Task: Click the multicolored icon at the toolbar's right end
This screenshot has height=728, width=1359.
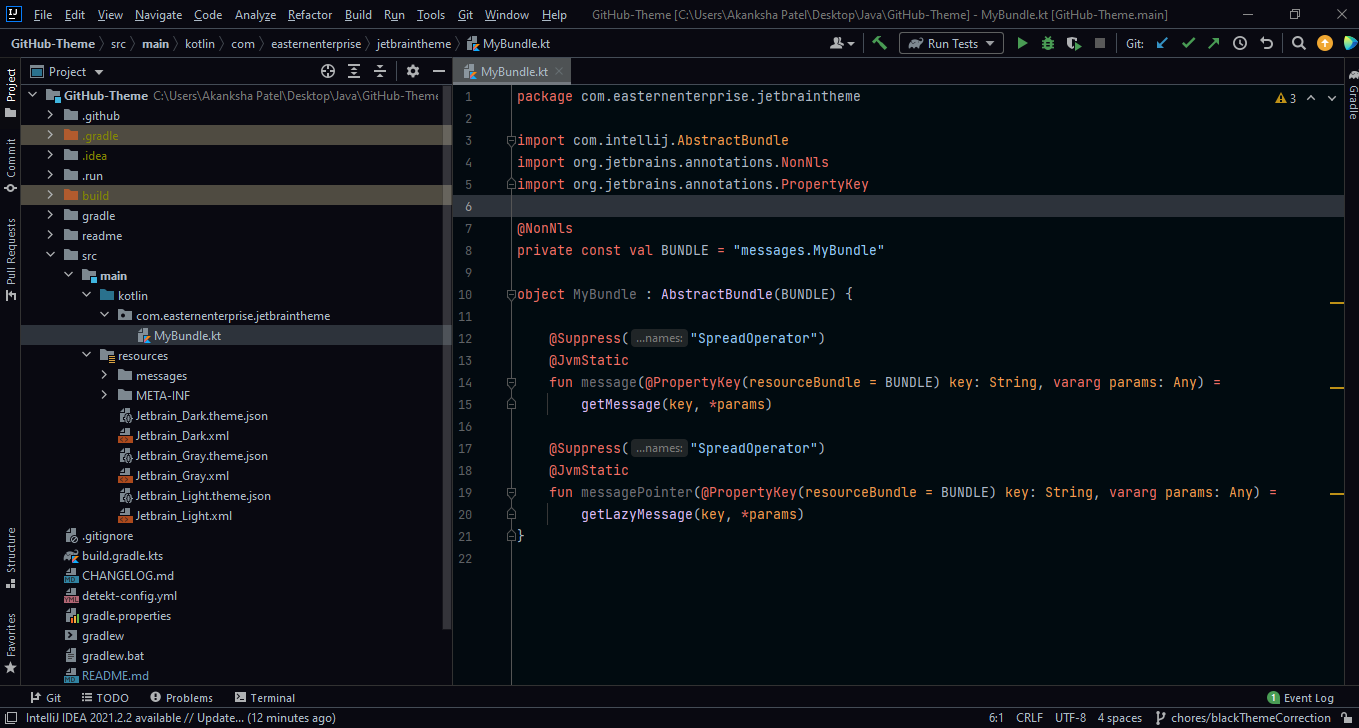Action: (x=1350, y=43)
